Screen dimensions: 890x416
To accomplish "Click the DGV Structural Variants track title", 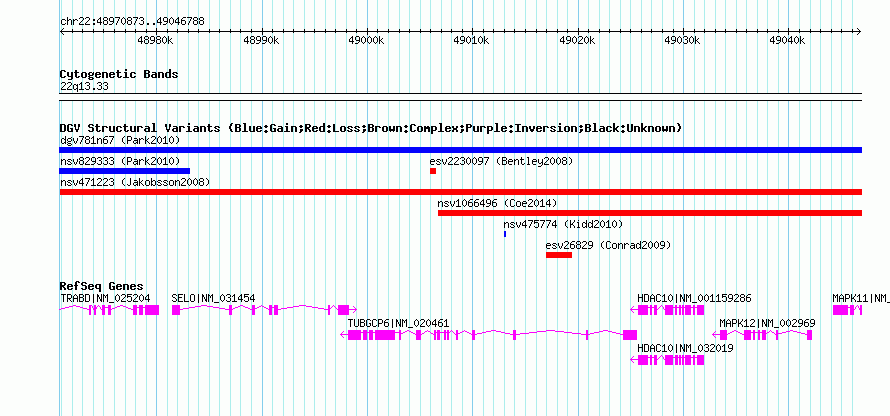I will click(371, 128).
